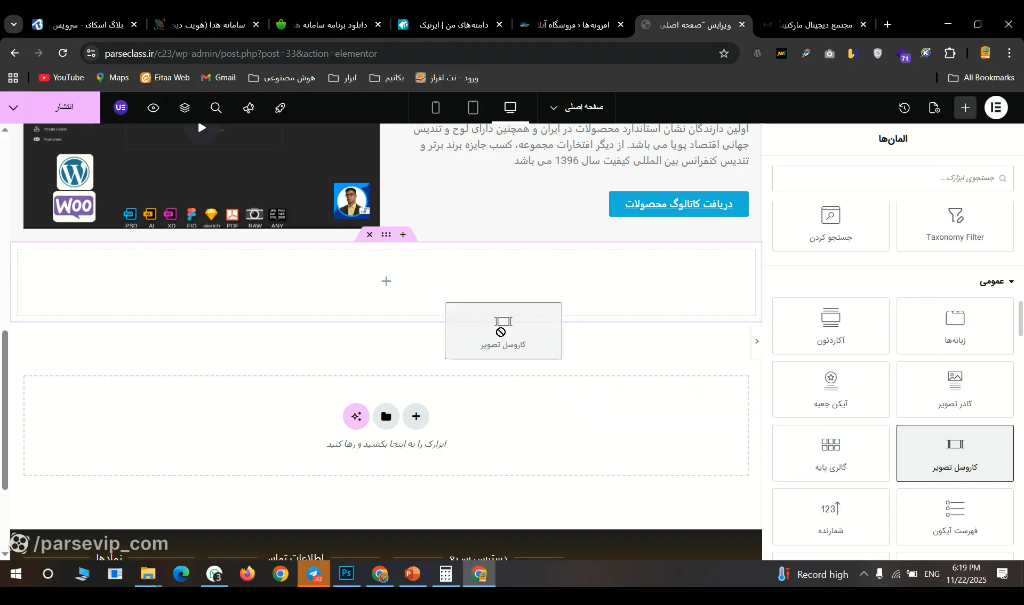This screenshot has width=1024, height=605.
Task: Switch to mobile responsive view
Action: pyautogui.click(x=436, y=108)
